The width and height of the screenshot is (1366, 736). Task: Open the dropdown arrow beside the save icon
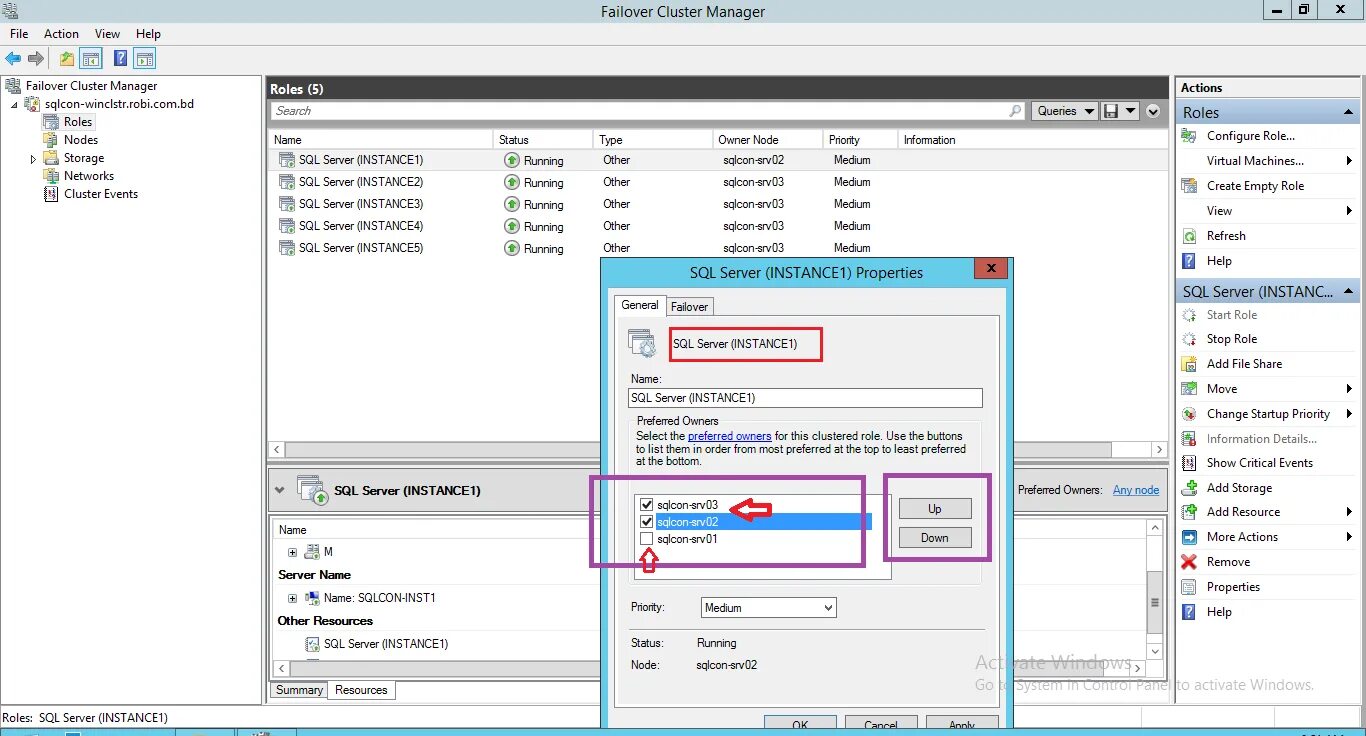(x=1130, y=111)
